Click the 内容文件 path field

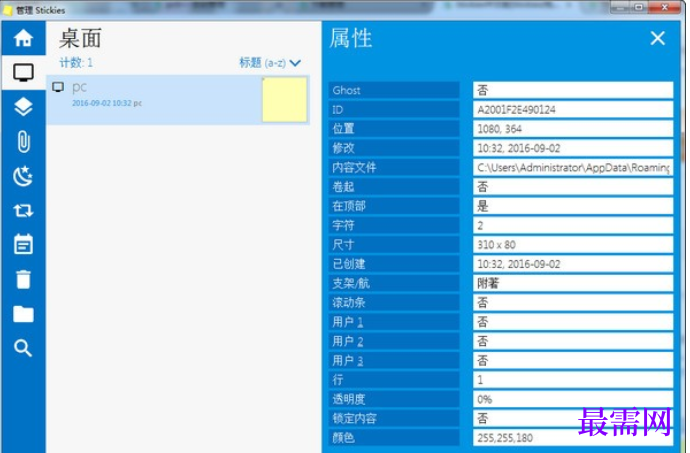[x=573, y=168]
